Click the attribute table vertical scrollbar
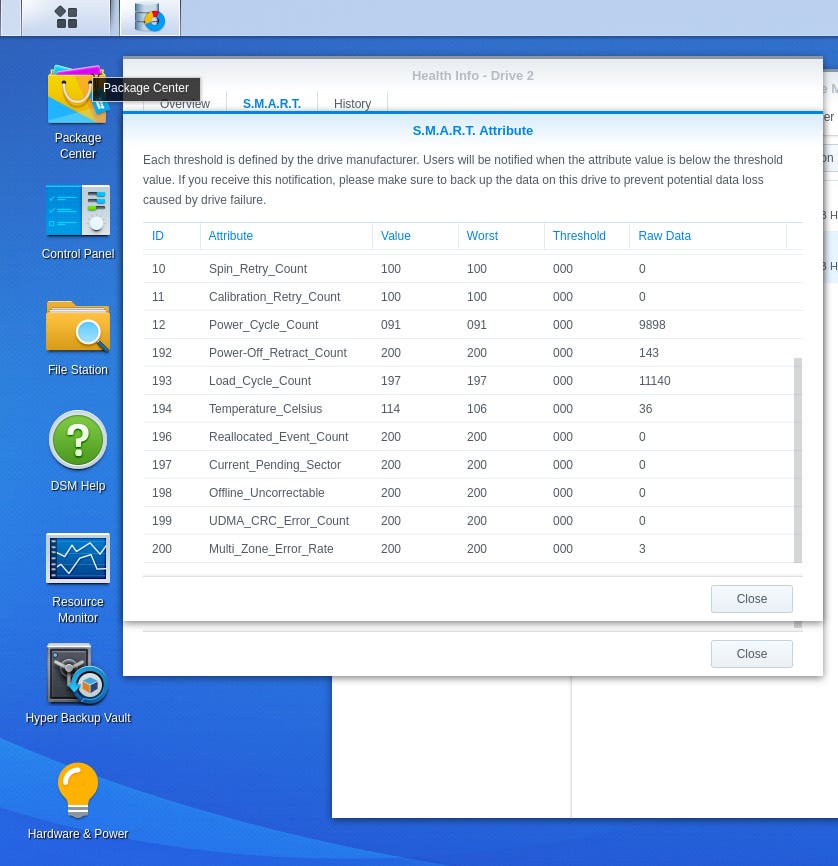The width and height of the screenshot is (838, 866). click(798, 460)
